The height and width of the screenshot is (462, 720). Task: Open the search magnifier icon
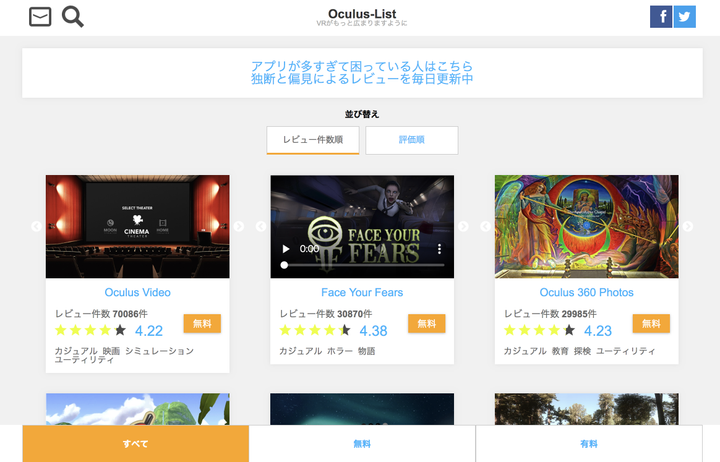coord(73,17)
